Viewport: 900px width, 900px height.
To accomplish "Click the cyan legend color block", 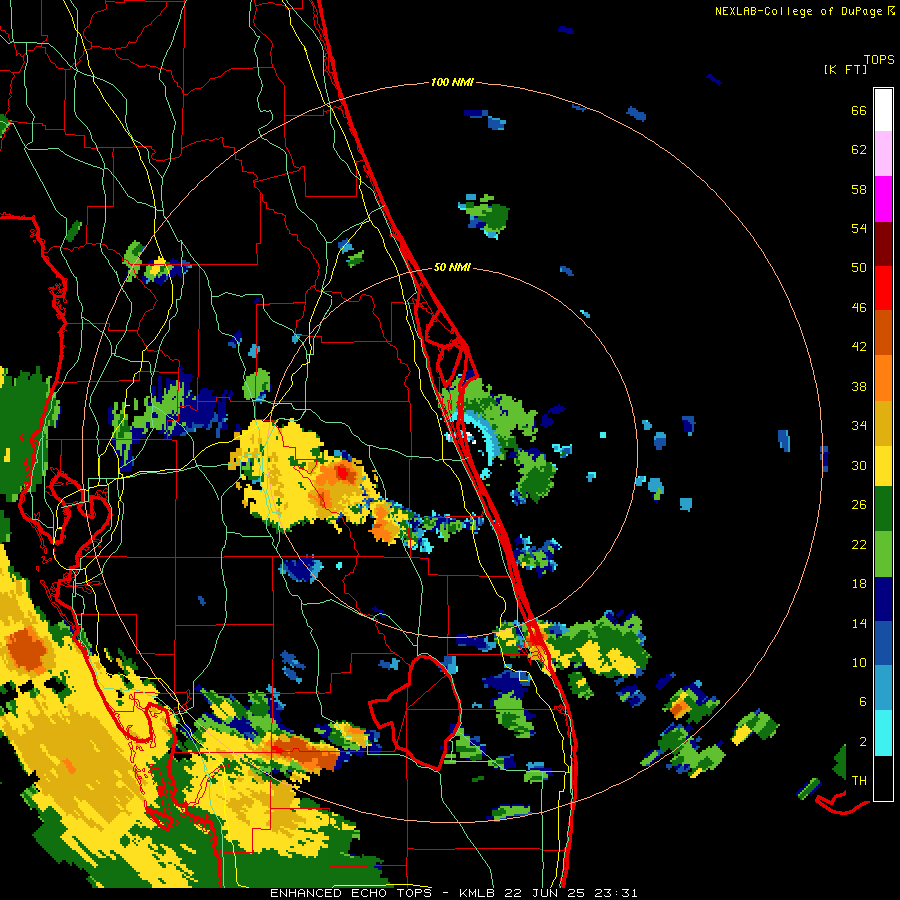I will (883, 733).
